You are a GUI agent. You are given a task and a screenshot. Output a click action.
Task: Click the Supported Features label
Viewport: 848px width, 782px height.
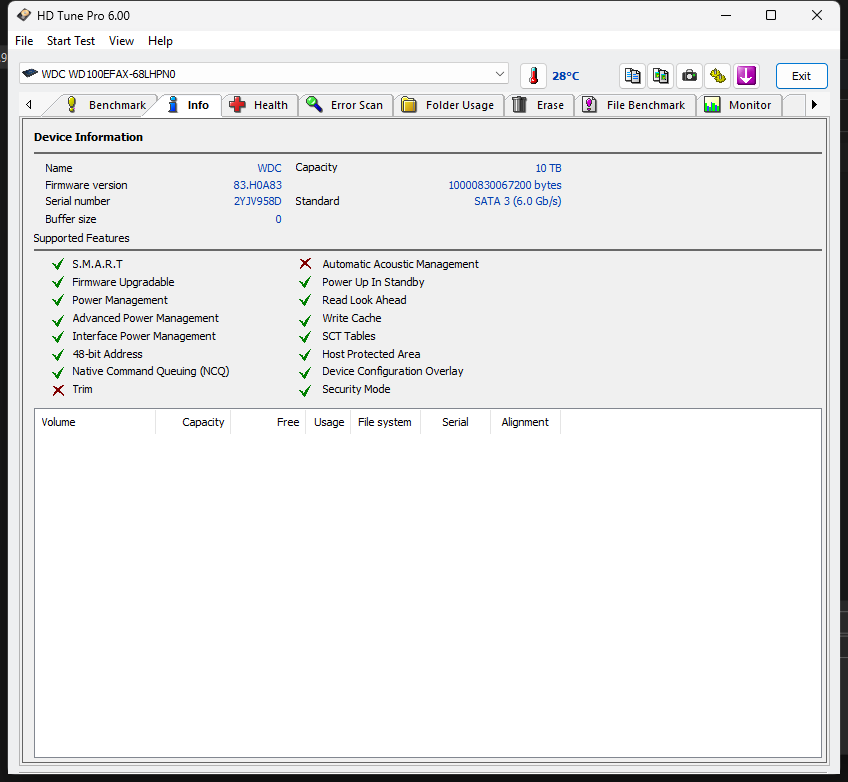click(82, 238)
